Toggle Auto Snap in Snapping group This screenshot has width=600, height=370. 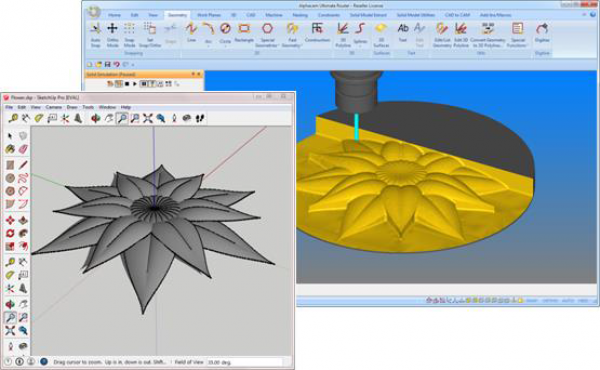point(95,35)
